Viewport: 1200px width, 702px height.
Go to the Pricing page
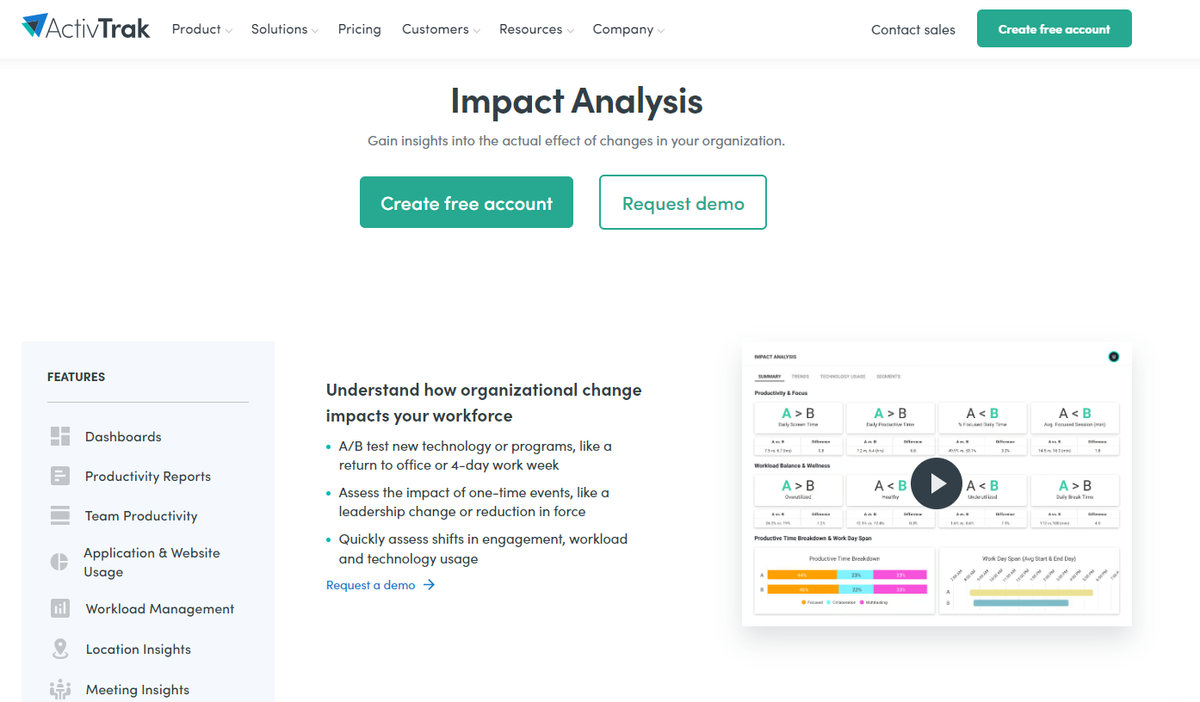(x=359, y=30)
